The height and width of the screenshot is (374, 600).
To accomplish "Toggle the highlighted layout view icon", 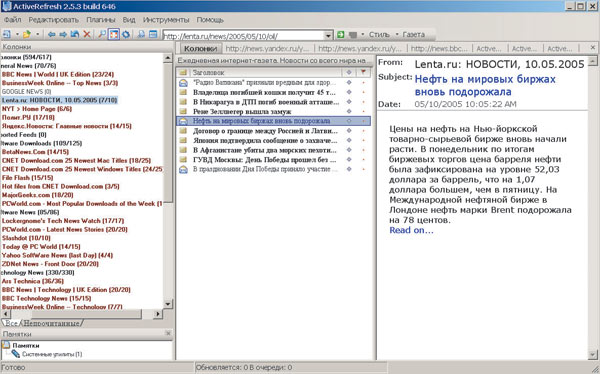I will 114,34.
